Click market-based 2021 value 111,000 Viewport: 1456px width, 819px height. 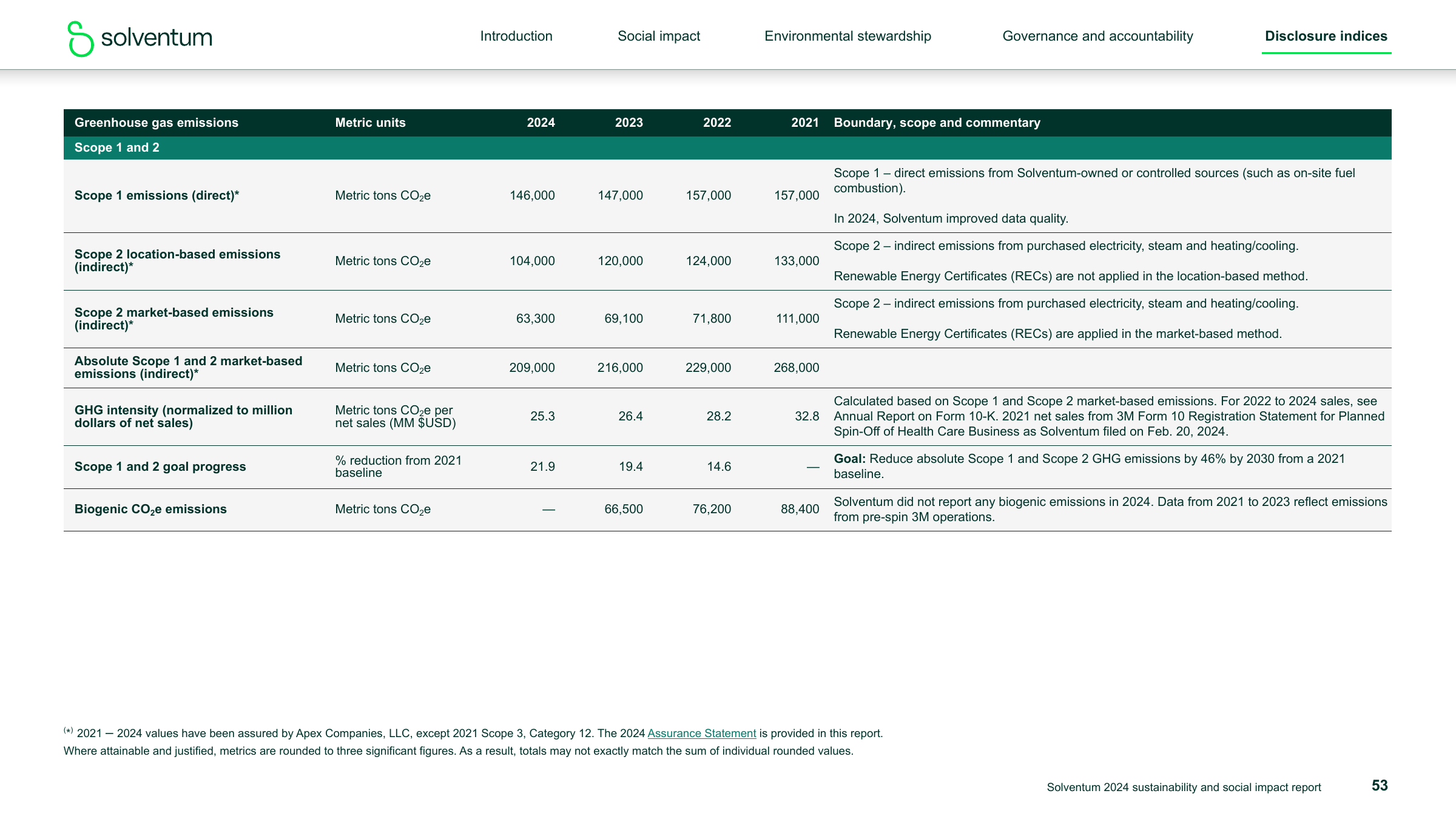point(797,318)
